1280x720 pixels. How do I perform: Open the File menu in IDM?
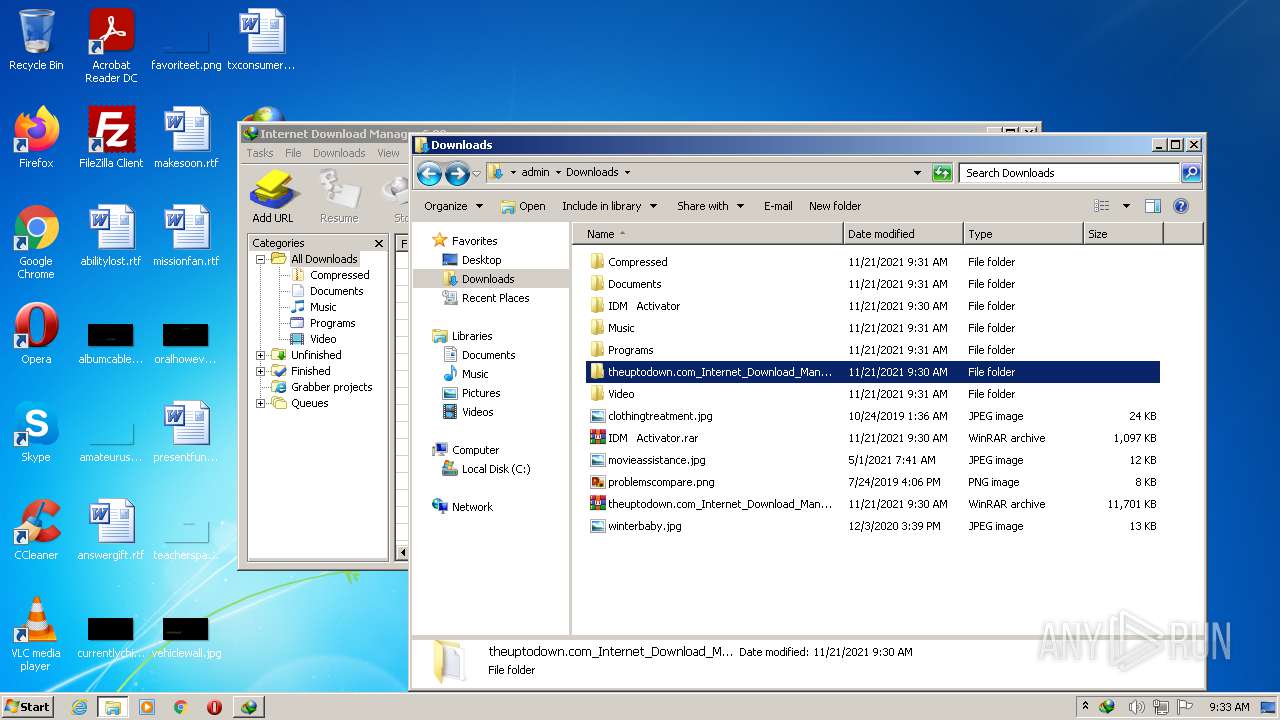(293, 153)
